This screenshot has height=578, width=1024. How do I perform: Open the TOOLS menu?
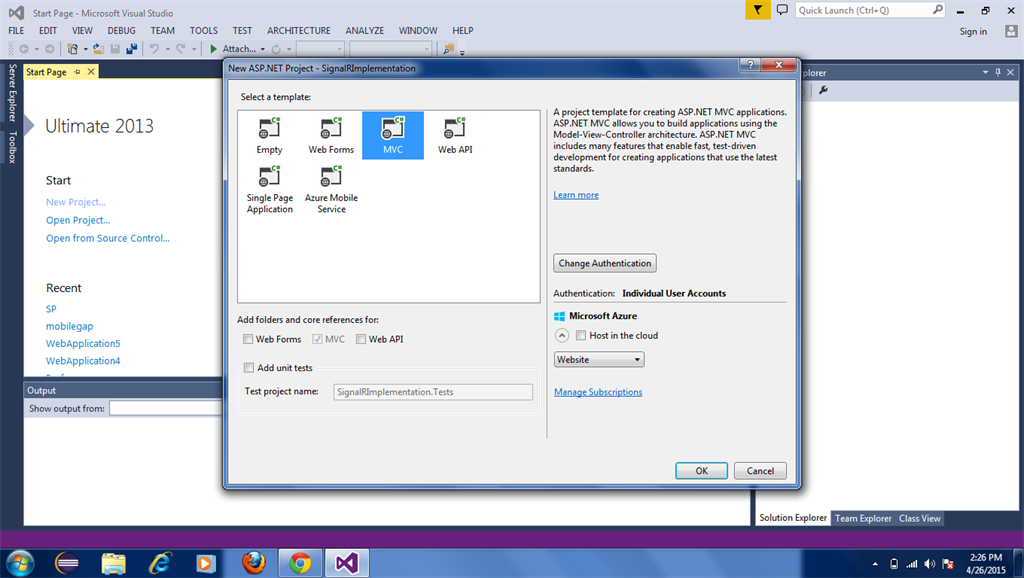click(x=204, y=31)
